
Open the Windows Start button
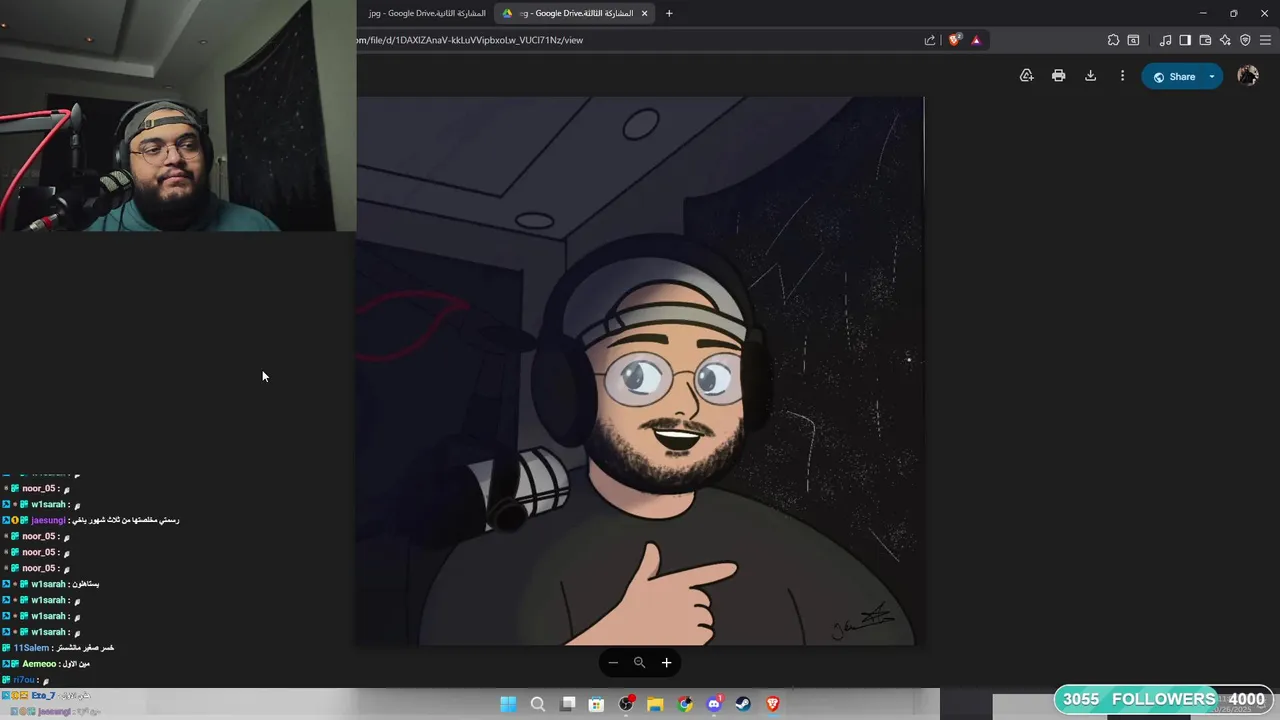[508, 704]
